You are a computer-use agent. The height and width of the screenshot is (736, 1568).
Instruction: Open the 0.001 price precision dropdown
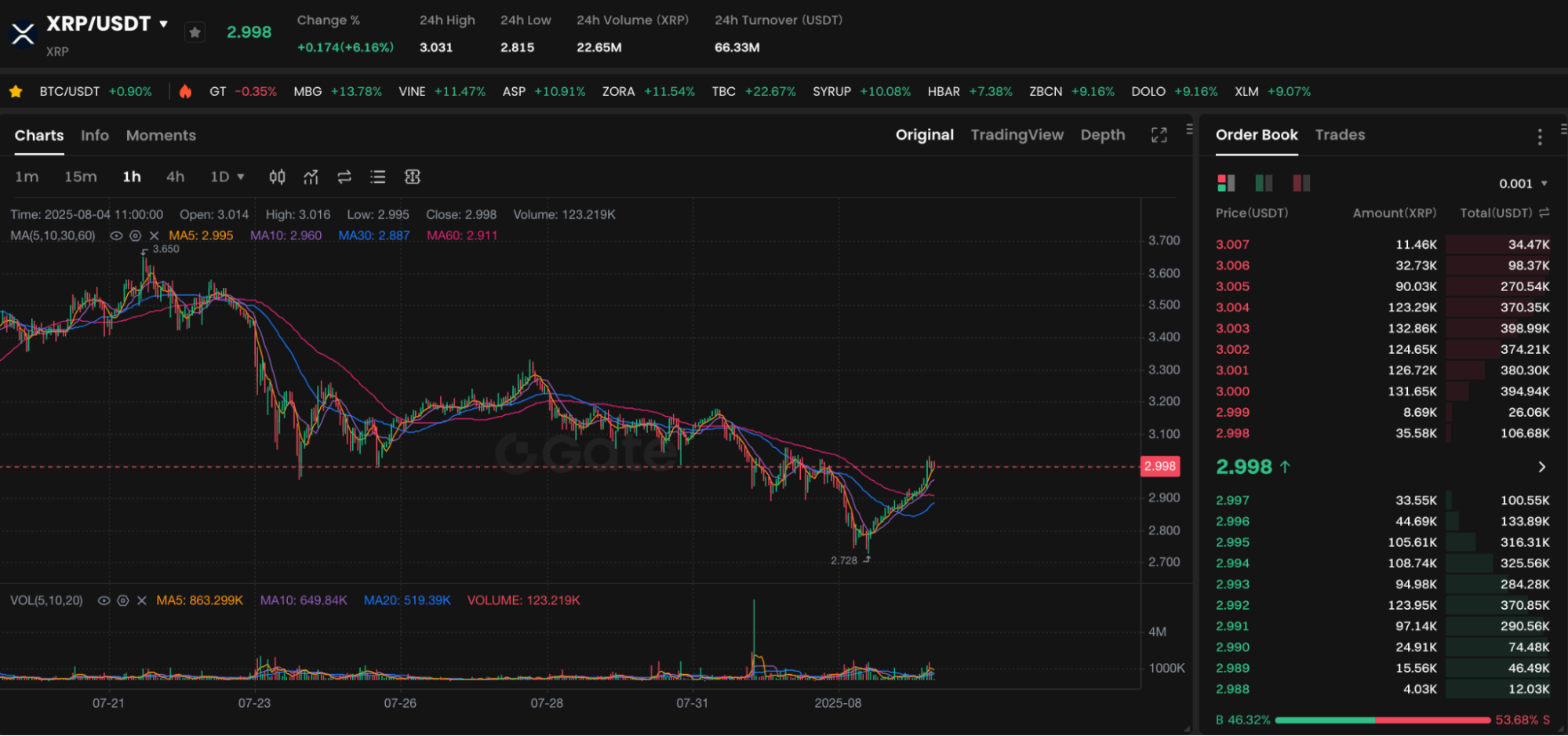click(x=1523, y=184)
